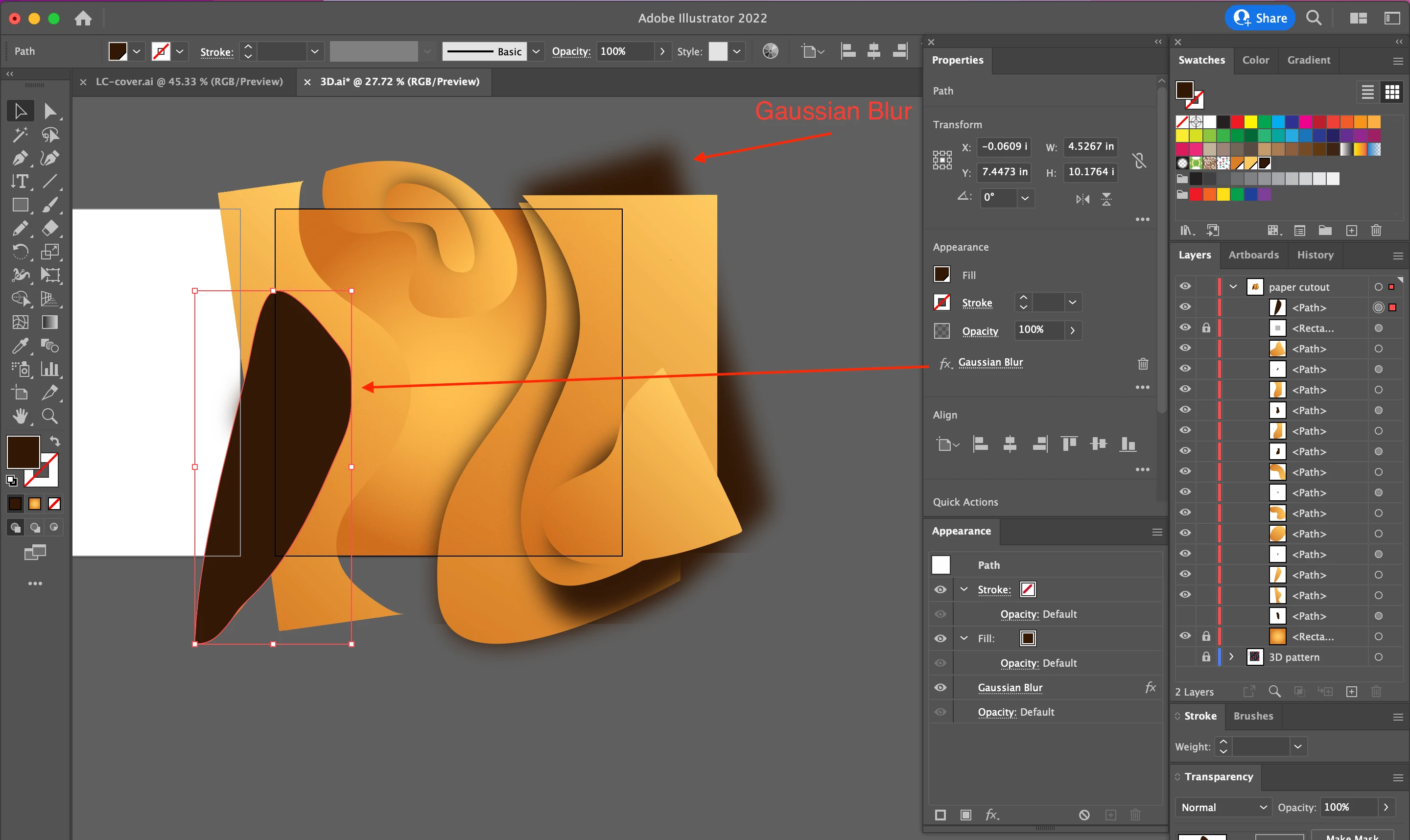Click the Share button
Image resolution: width=1410 pixels, height=840 pixels.
tap(1260, 18)
